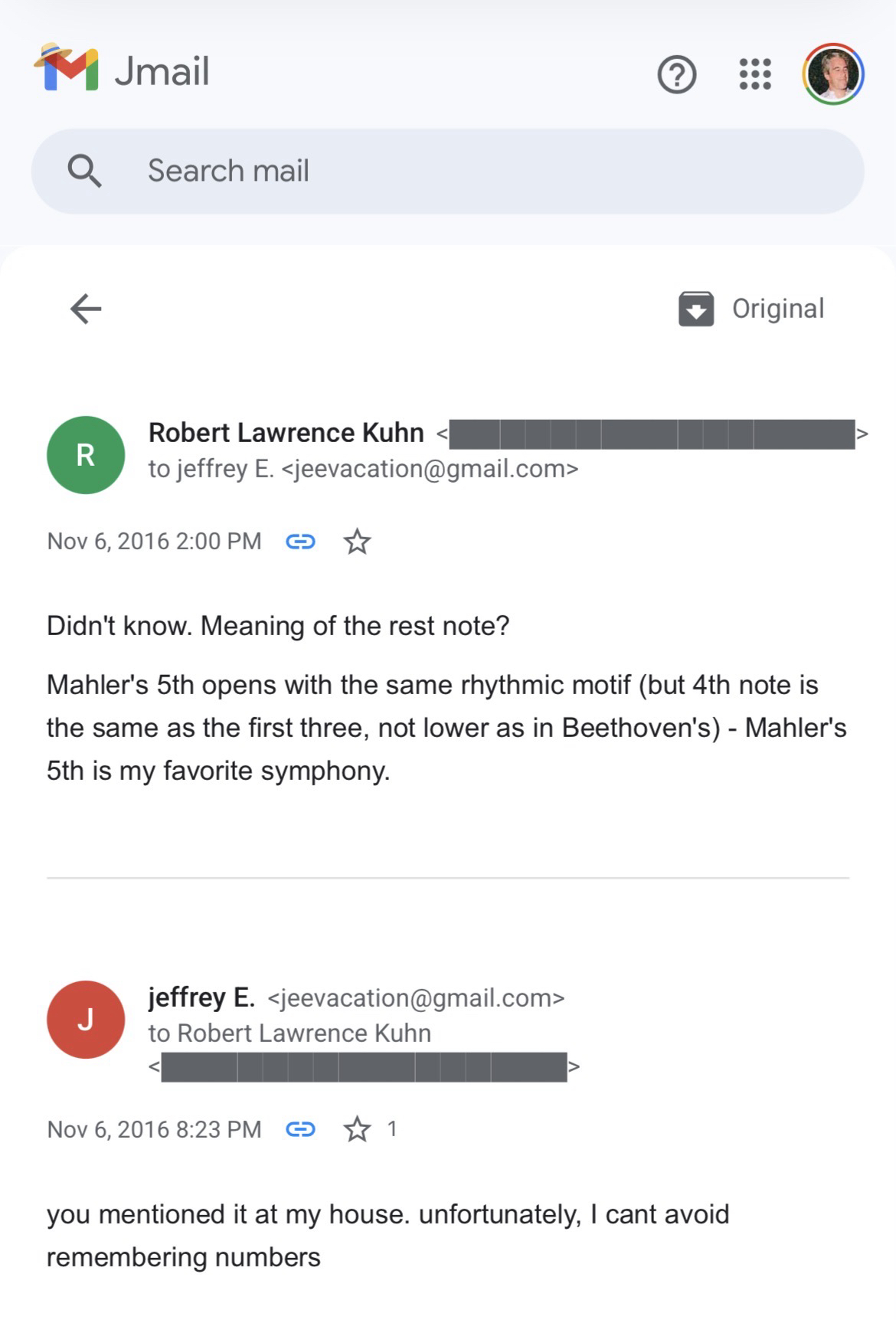Click the Nov 6, 2016 8:23 PM timestamp
Screen dimensions: 896x1320
(154, 1129)
